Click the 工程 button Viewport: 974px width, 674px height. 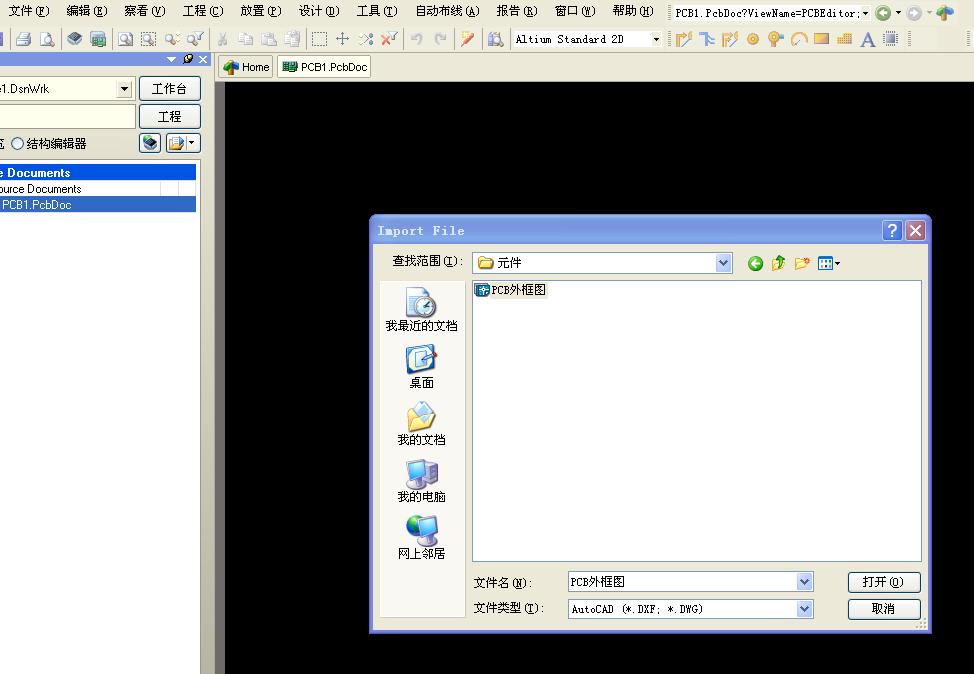(170, 116)
